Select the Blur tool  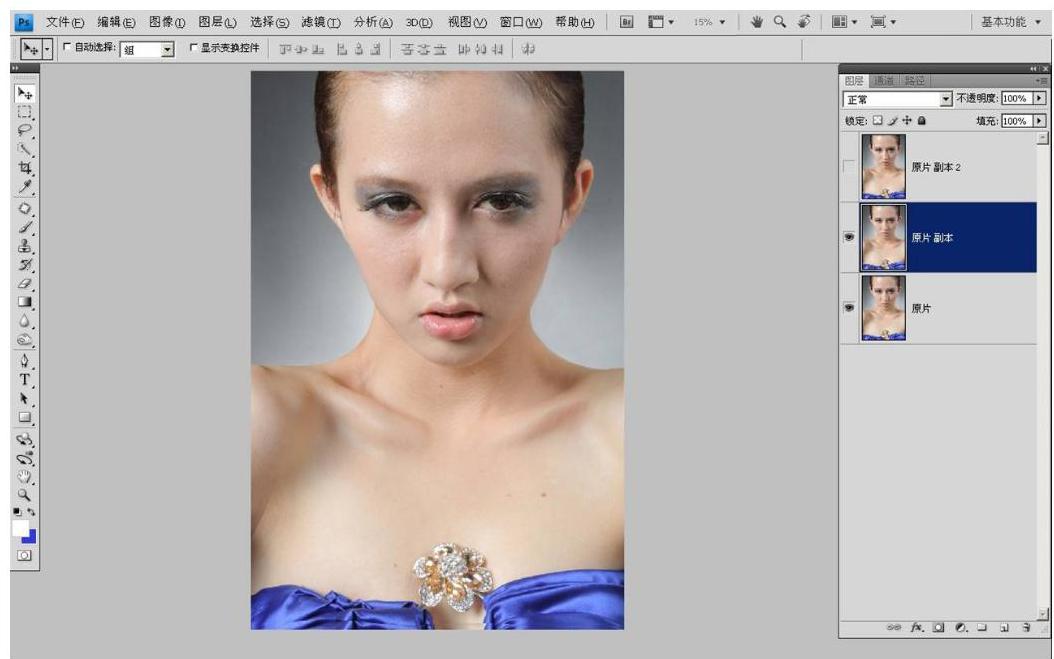click(x=25, y=321)
